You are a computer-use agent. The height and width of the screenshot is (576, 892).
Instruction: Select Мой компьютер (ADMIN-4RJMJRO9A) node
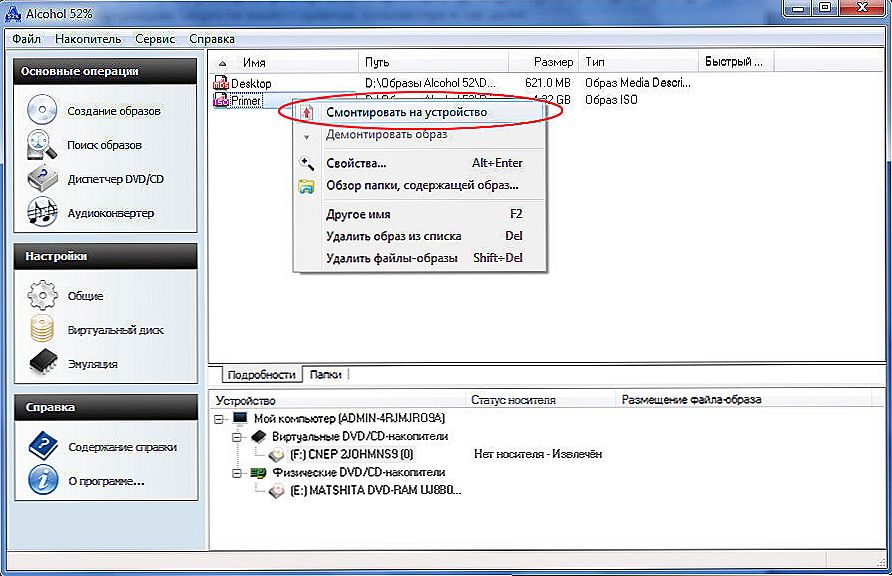349,418
